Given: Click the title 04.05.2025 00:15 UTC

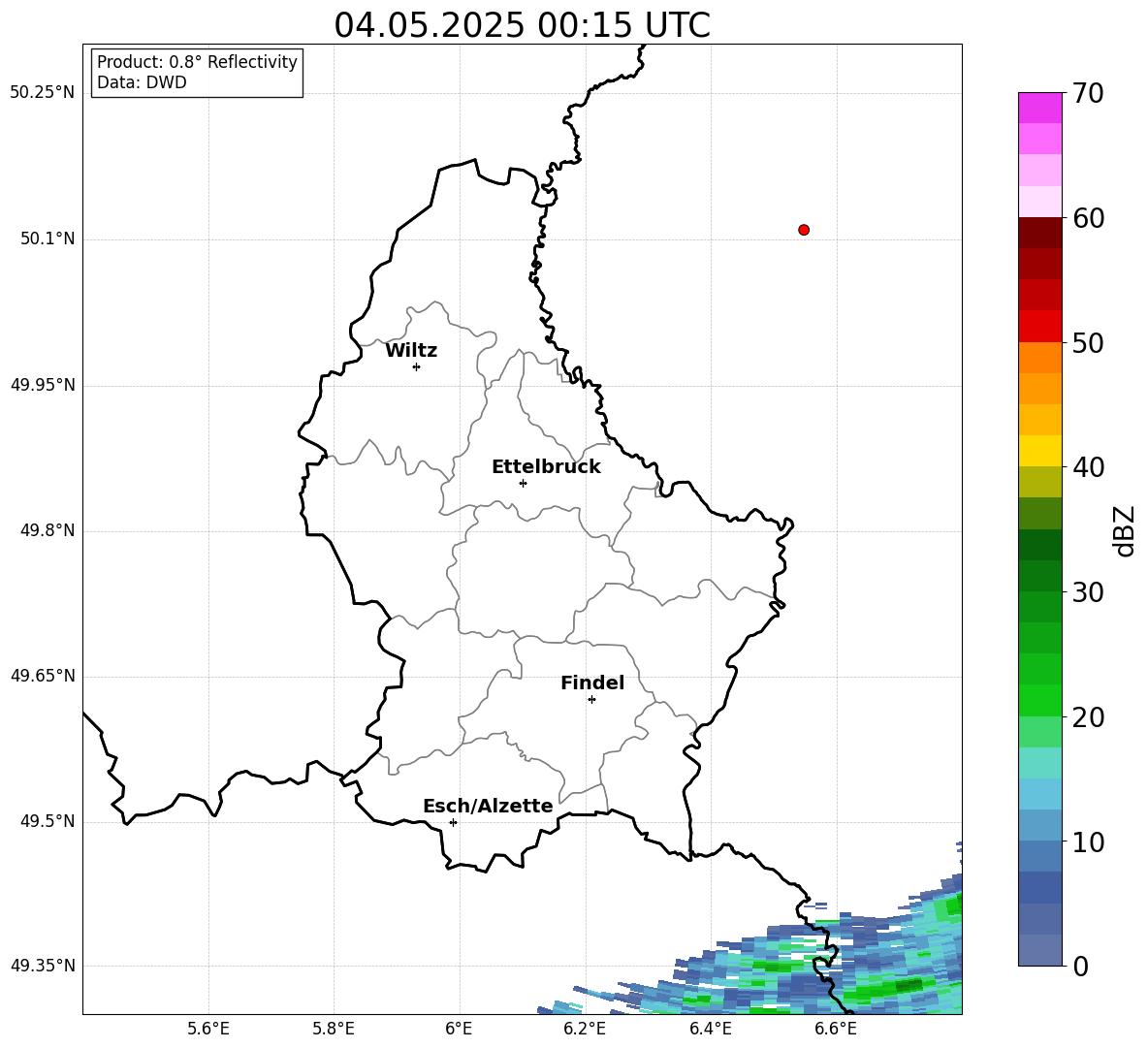Looking at the screenshot, I should tap(522, 25).
